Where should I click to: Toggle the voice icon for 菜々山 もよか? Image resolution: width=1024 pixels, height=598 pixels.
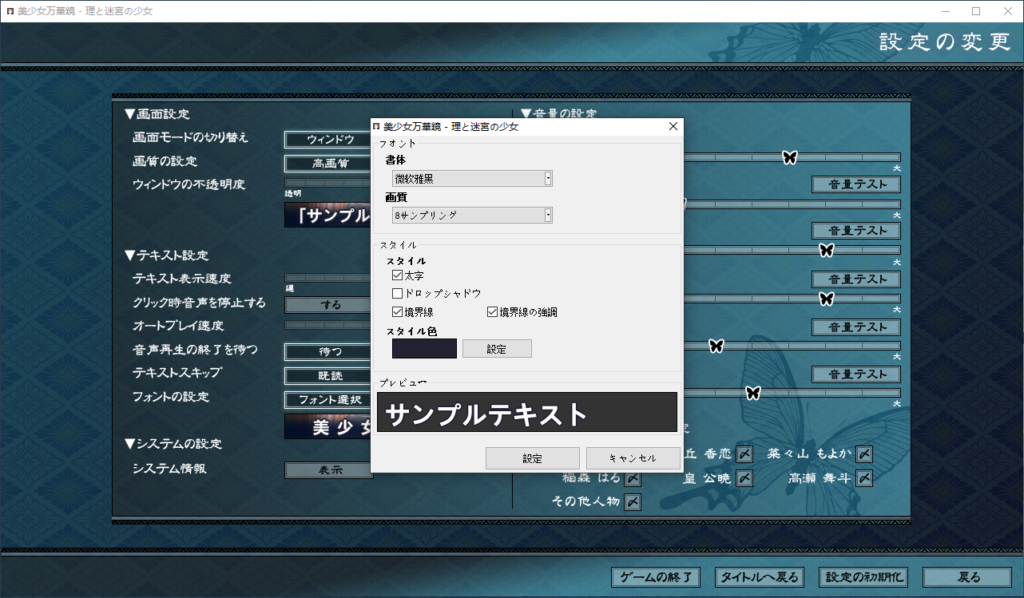[864, 455]
